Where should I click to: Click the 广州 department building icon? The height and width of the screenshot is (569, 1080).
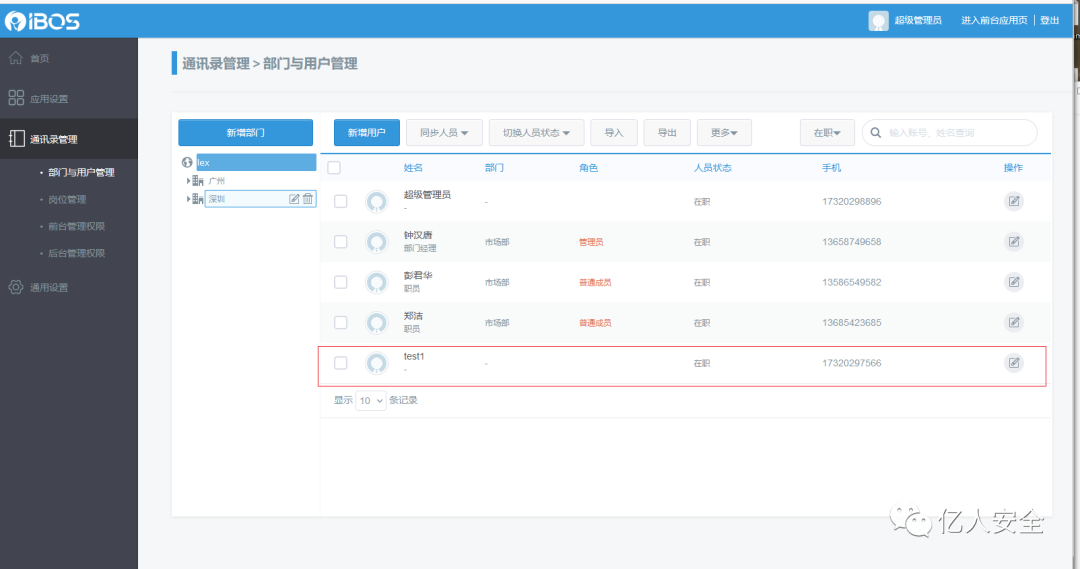[198, 180]
